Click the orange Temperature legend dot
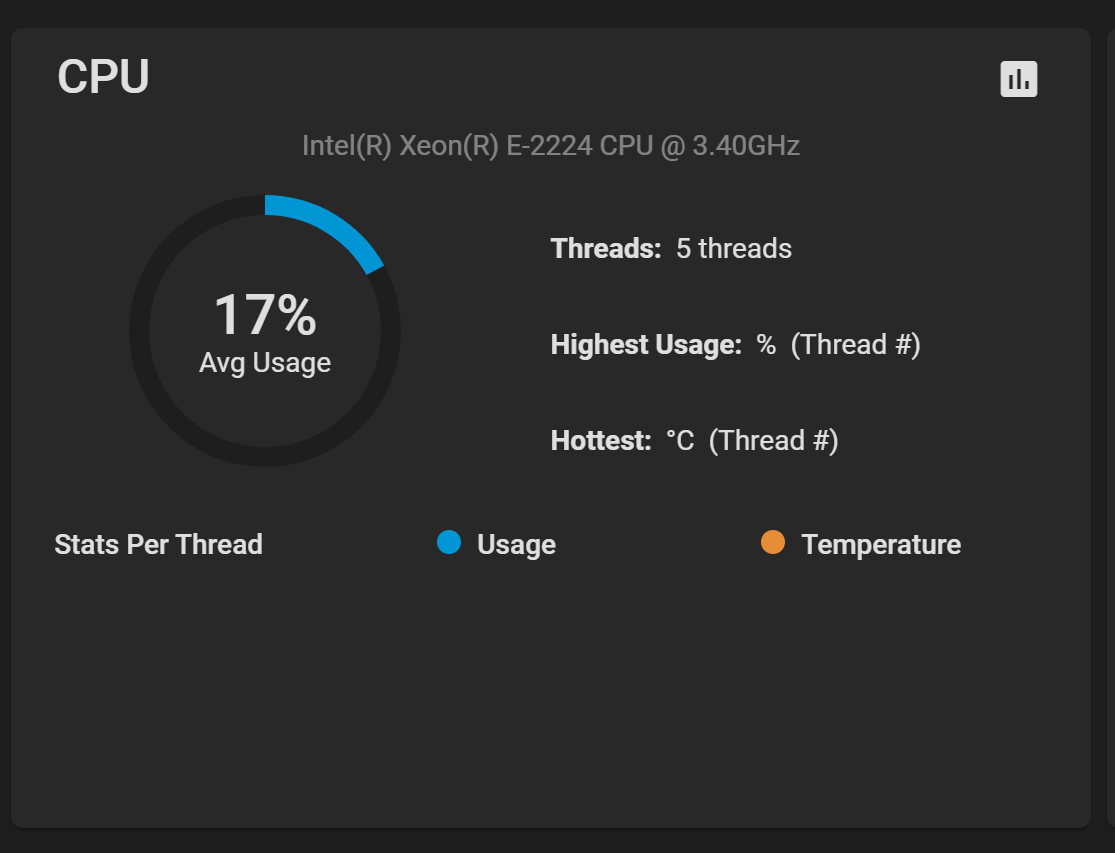1115x853 pixels. 773,542
